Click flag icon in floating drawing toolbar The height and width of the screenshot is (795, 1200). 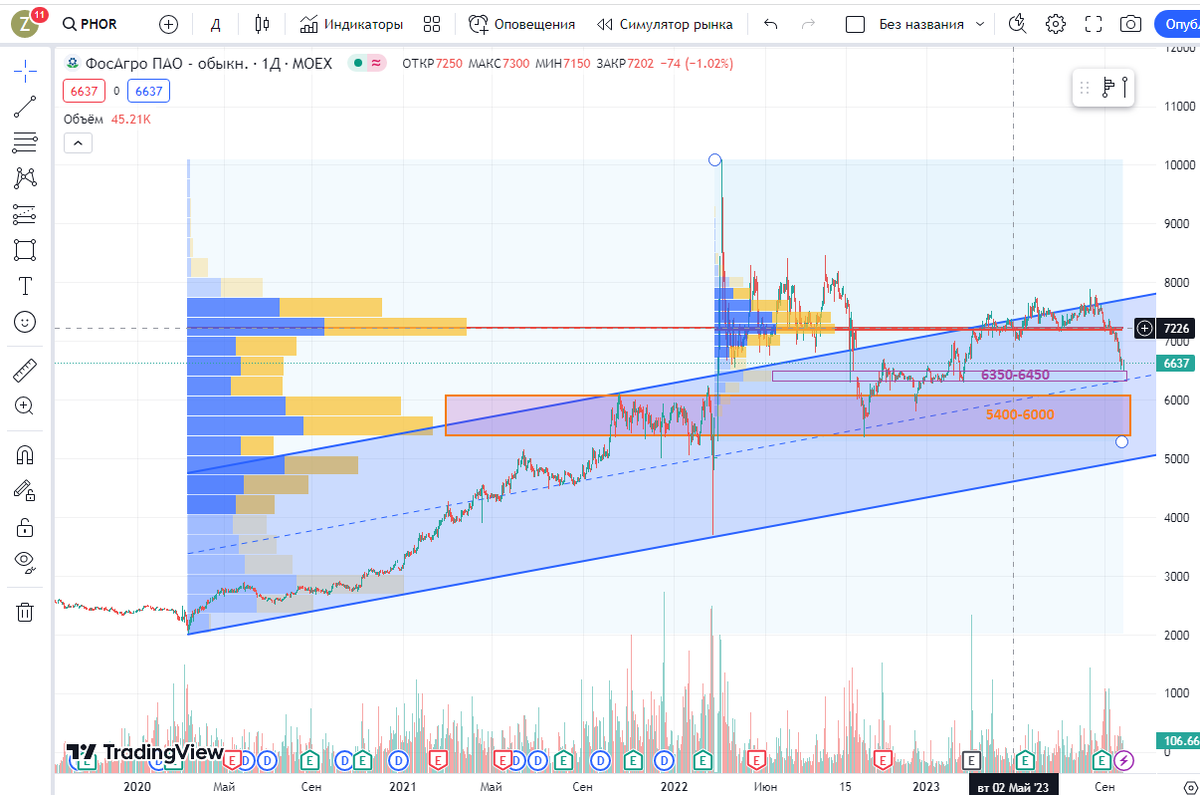(x=1108, y=88)
